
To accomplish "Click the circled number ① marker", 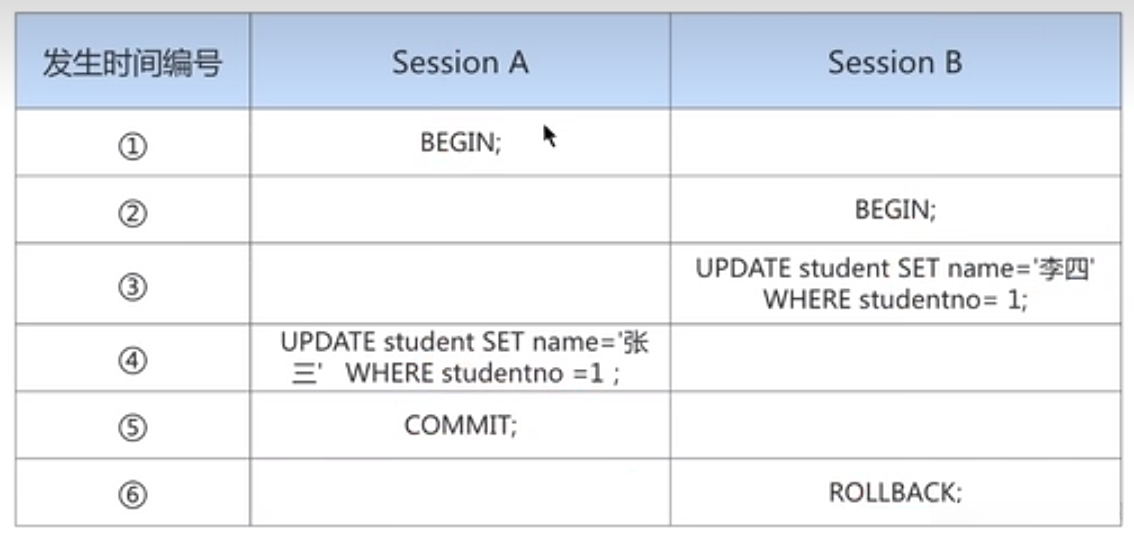I will (132, 146).
